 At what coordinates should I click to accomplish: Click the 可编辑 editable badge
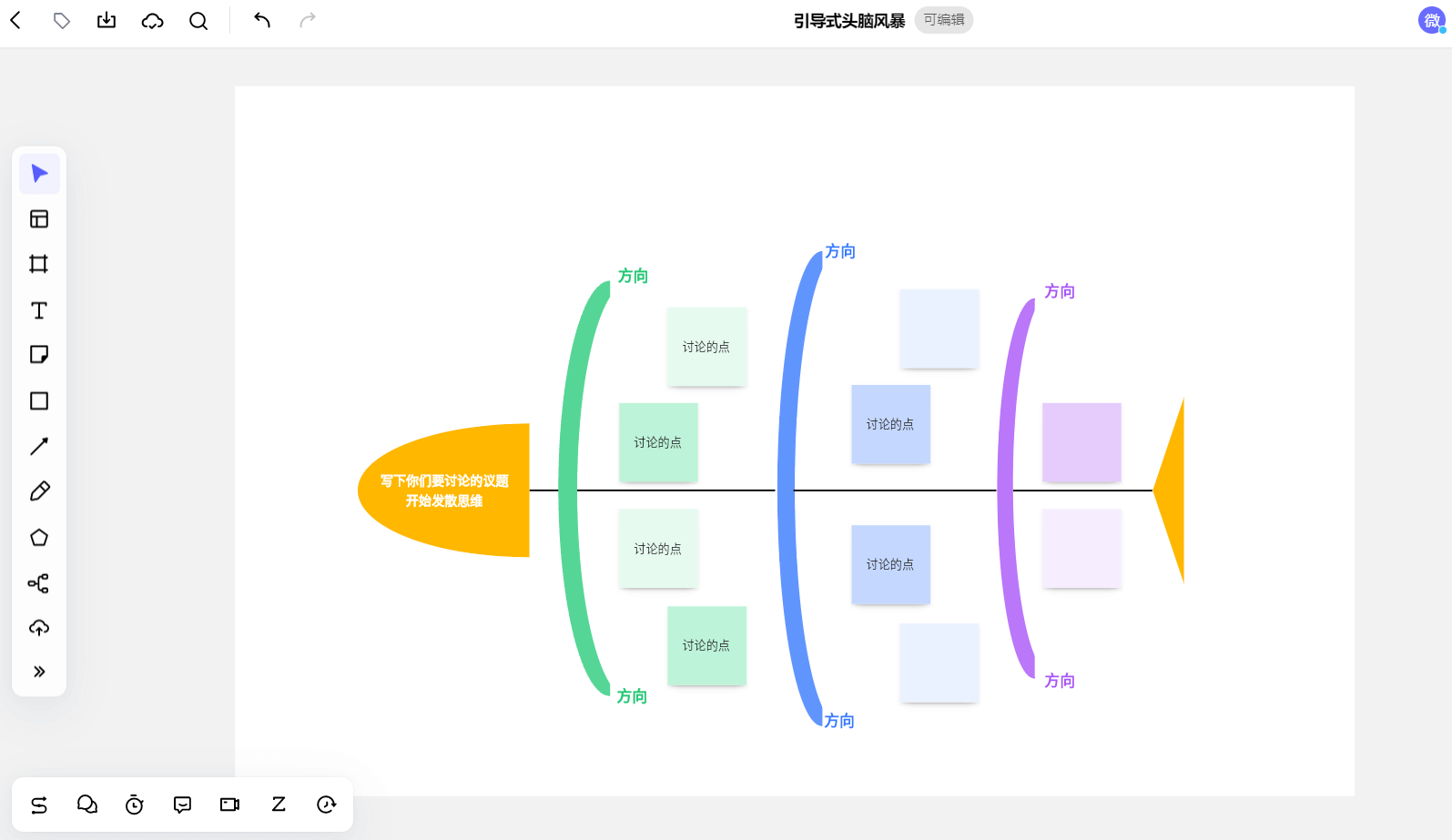click(x=944, y=20)
